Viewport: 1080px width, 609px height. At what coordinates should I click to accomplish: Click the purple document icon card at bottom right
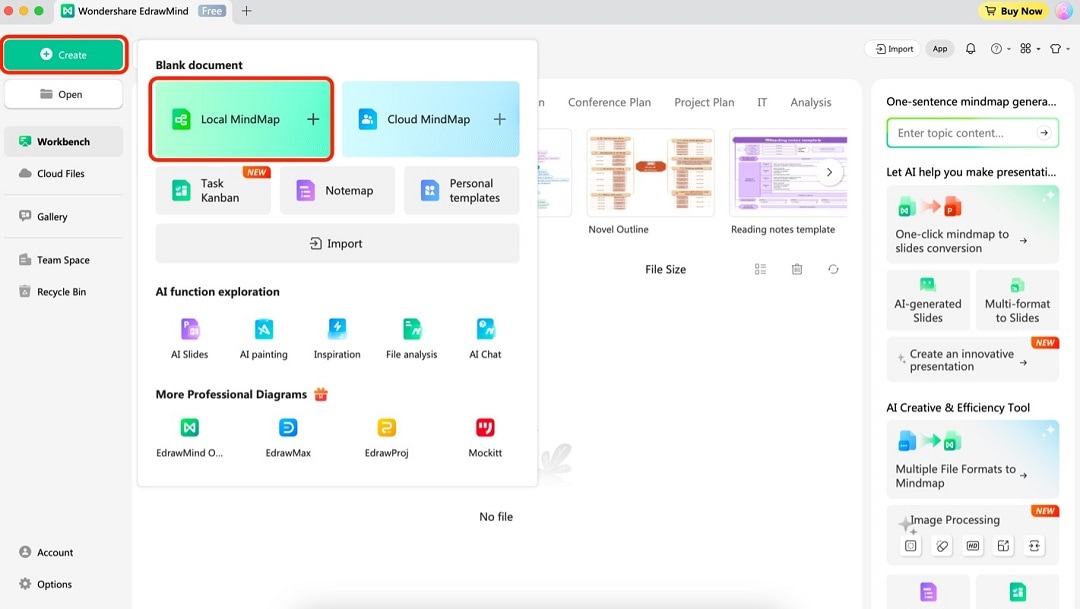[928, 592]
